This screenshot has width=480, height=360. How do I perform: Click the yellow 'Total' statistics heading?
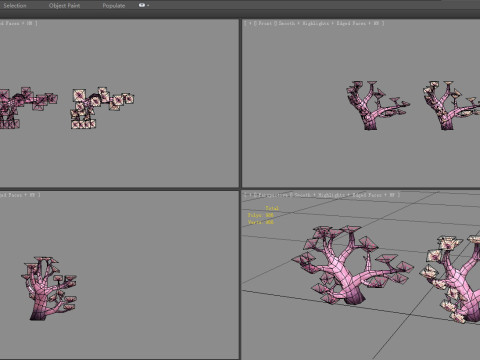[x=272, y=208]
